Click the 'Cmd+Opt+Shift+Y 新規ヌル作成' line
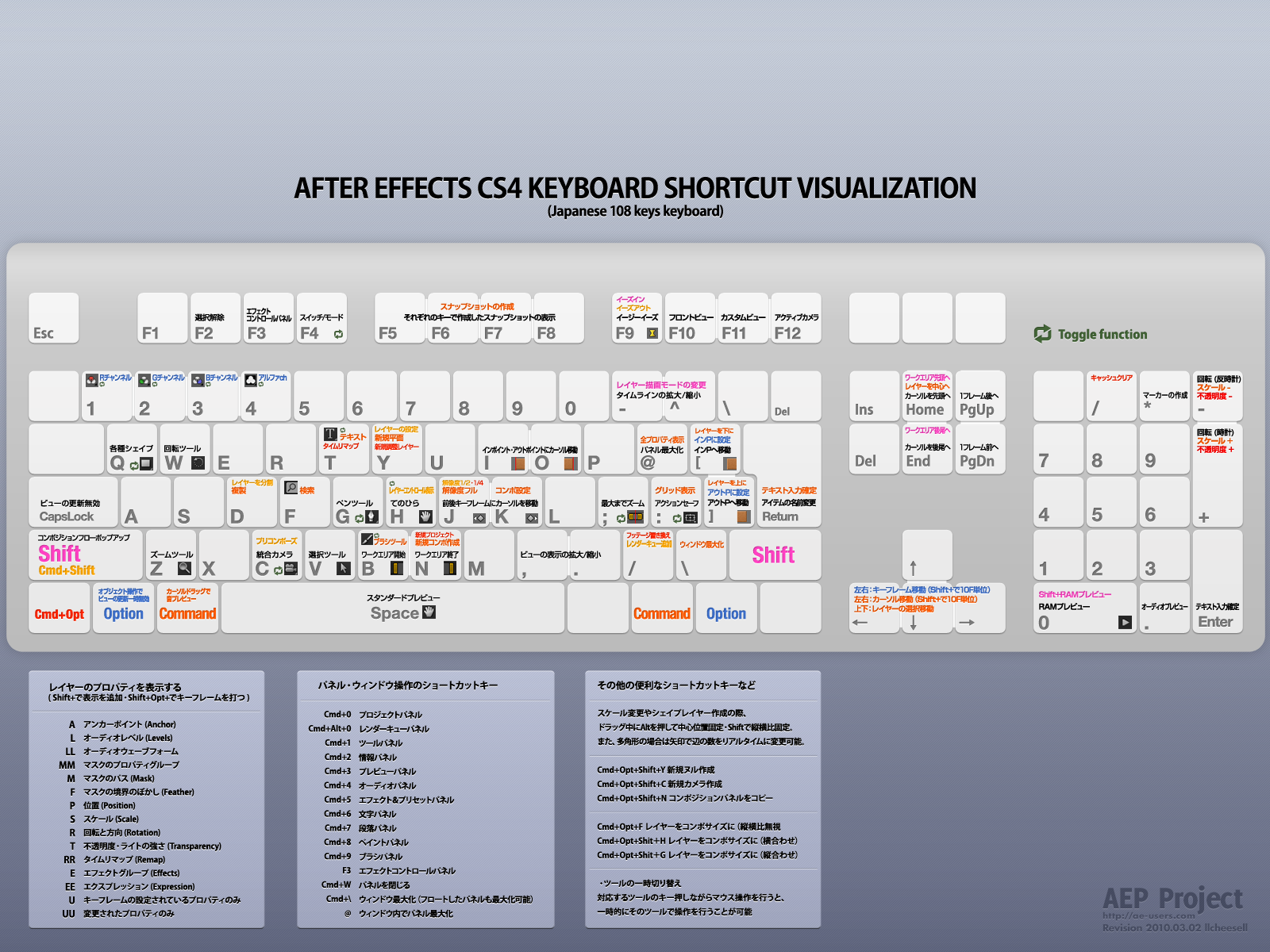1270x952 pixels. coord(656,770)
